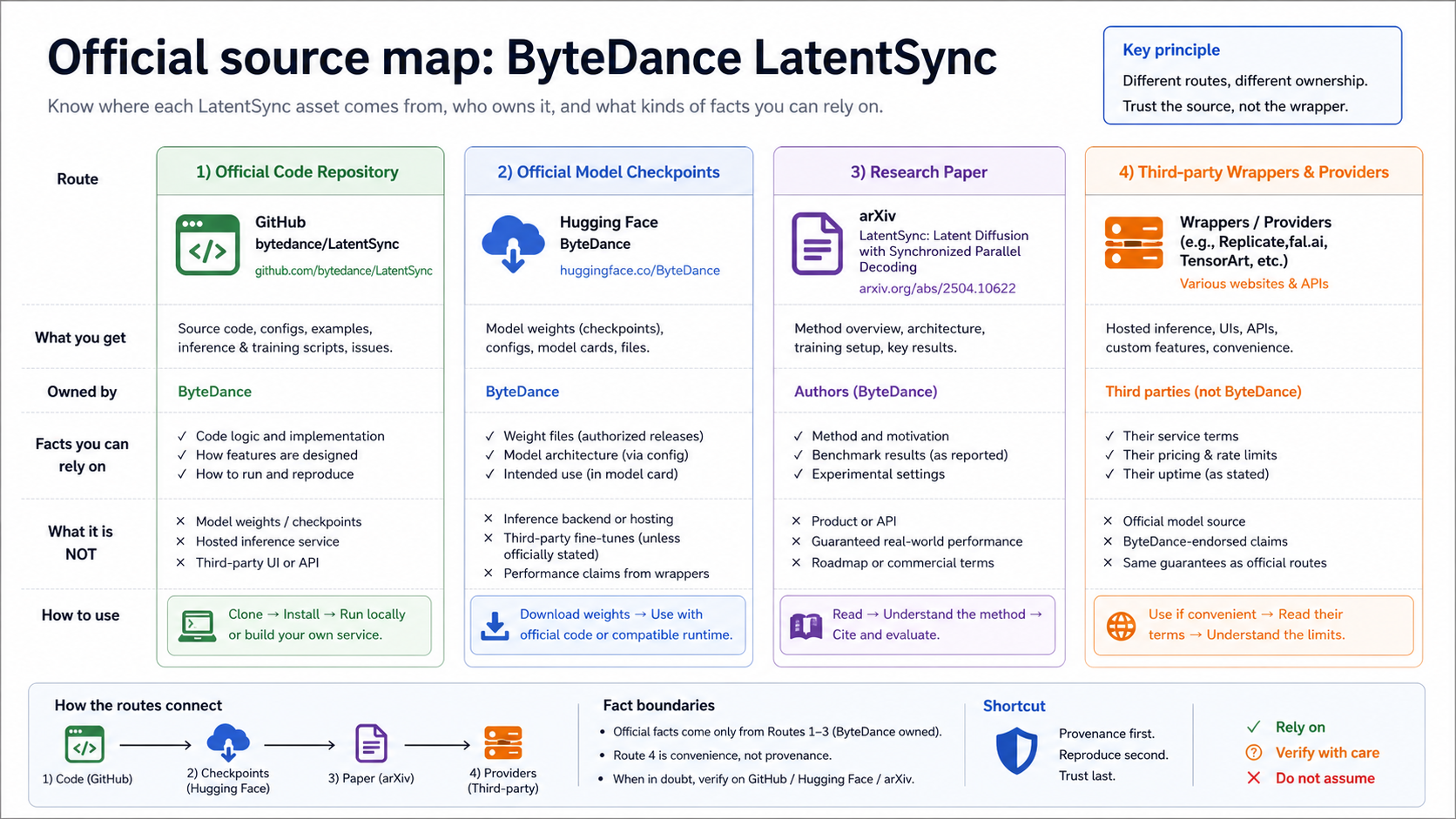
Task: Click the X mark beside Inference backend or hosting
Action: coord(489,519)
